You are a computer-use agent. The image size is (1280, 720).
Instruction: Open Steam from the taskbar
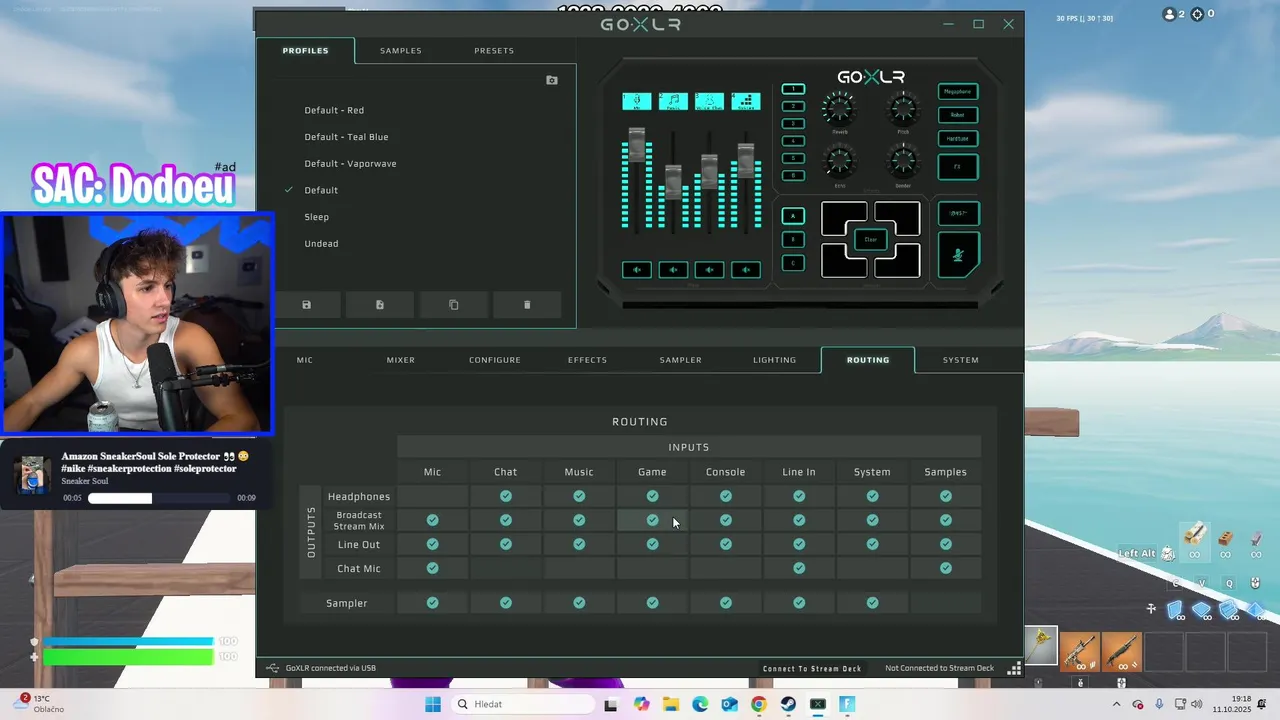click(788, 704)
